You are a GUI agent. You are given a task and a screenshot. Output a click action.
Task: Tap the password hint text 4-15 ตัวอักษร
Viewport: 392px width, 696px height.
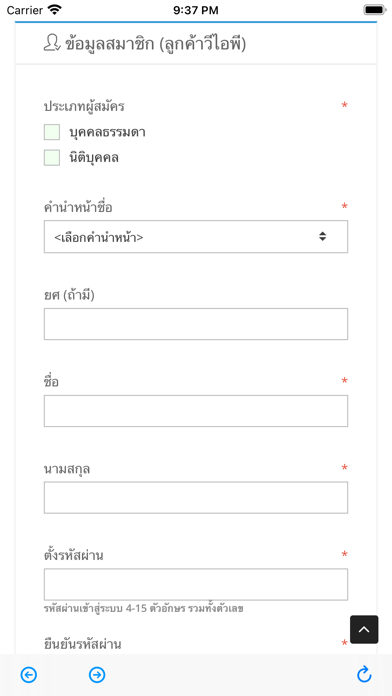coord(143,609)
